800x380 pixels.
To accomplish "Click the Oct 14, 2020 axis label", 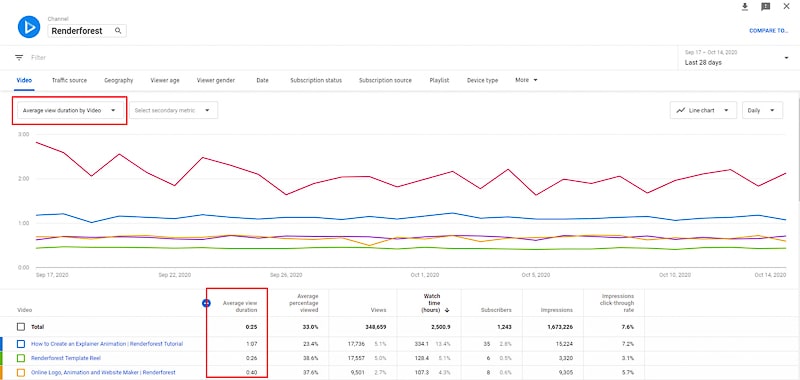I will [770, 275].
